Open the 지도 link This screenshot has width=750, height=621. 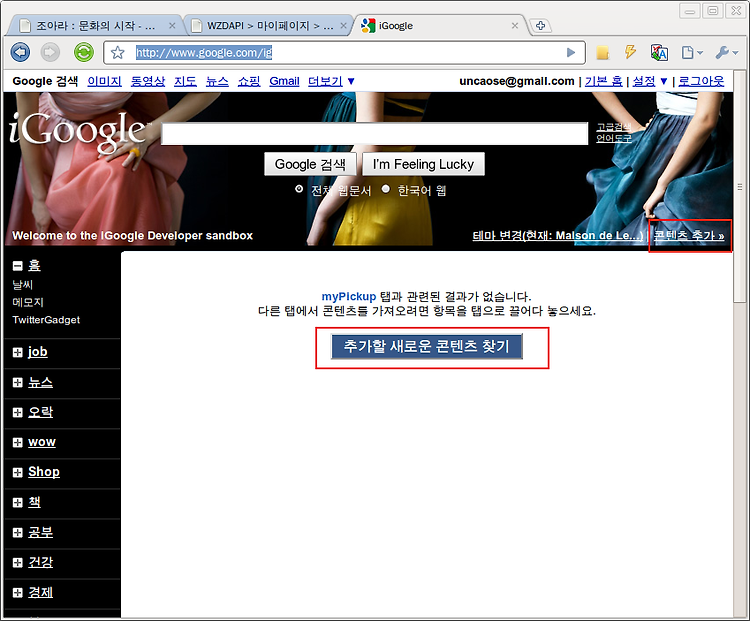[185, 81]
